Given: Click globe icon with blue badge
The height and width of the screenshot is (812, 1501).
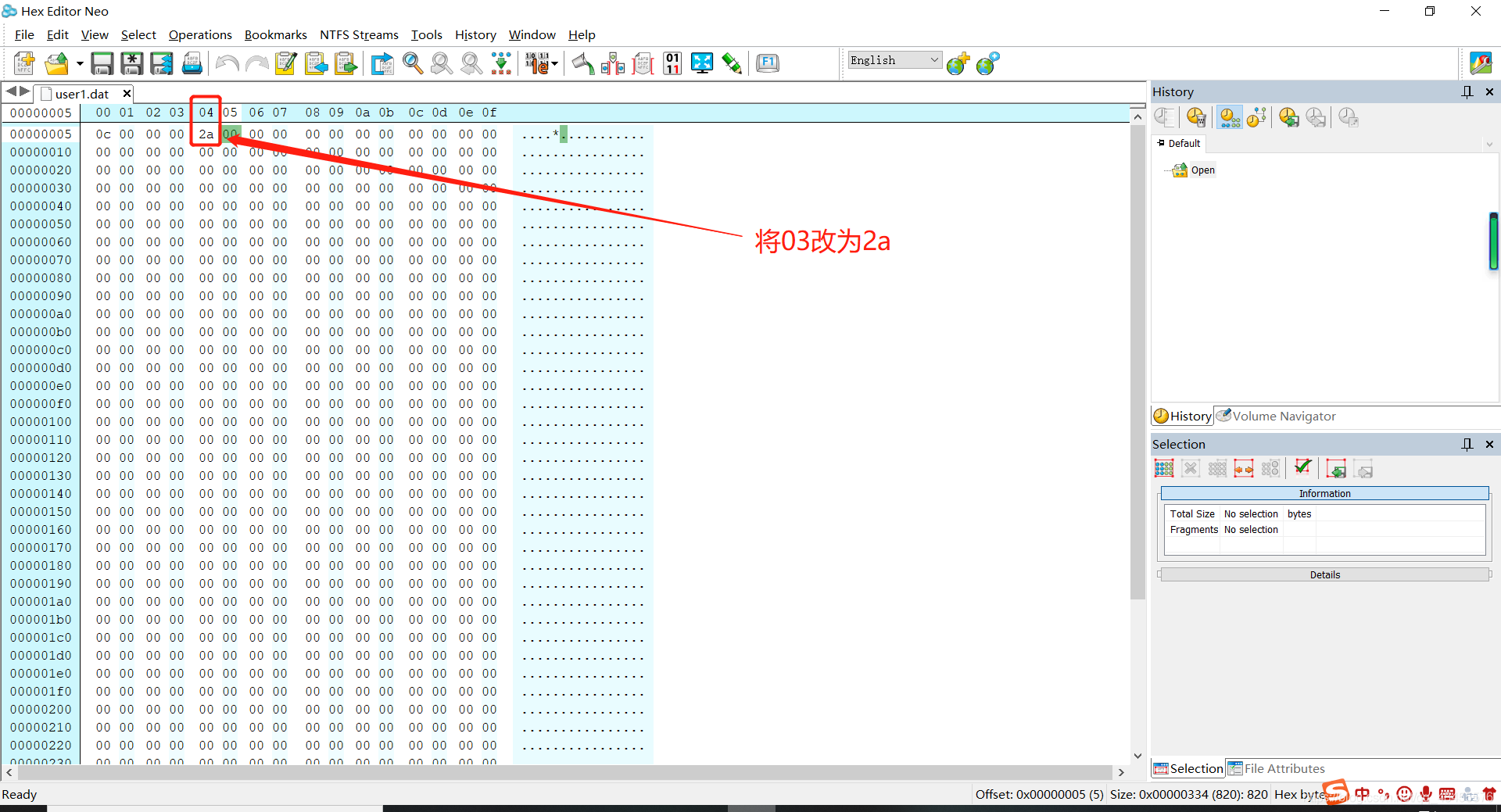Looking at the screenshot, I should pos(987,63).
